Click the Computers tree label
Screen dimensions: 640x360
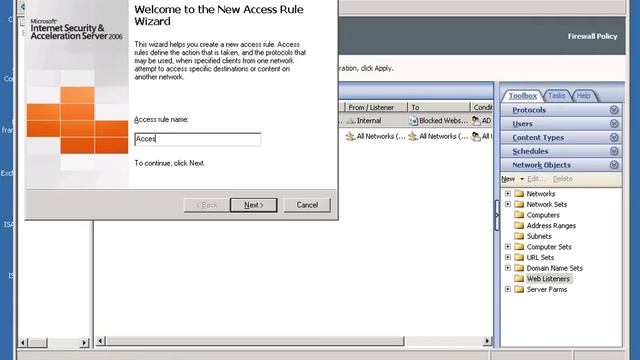tap(543, 215)
